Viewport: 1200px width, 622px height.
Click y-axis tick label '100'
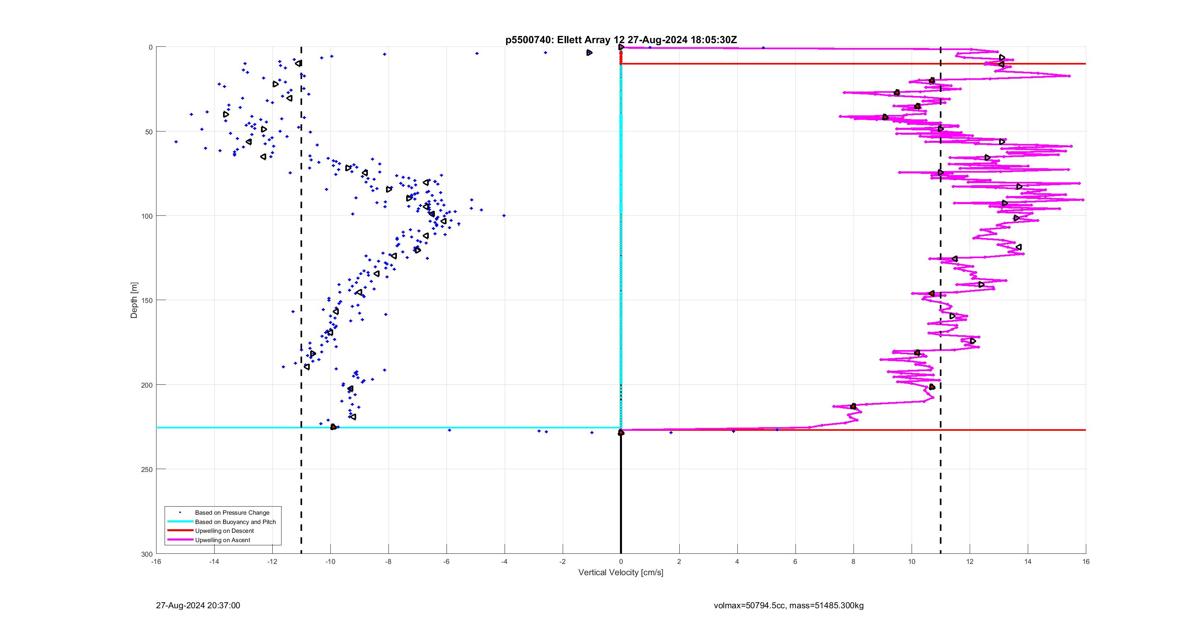click(x=146, y=216)
